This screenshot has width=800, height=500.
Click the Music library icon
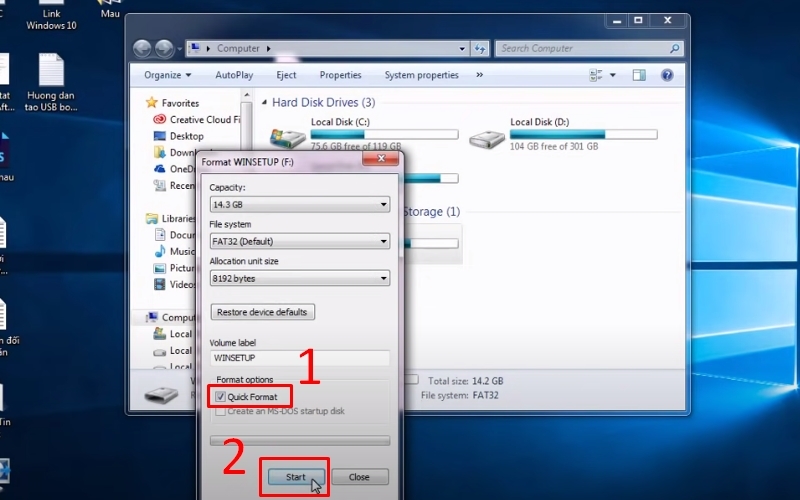160,251
